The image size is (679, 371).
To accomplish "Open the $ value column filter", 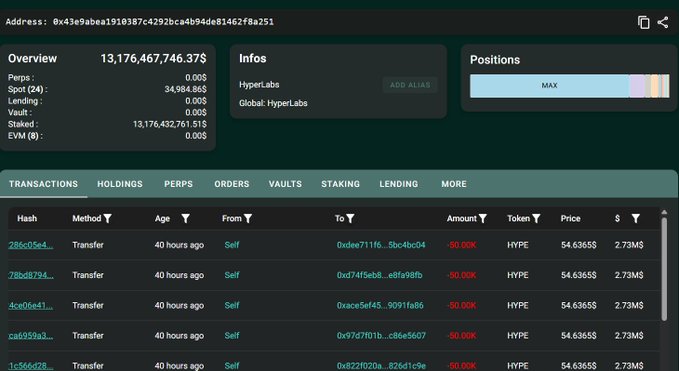I will [635, 219].
